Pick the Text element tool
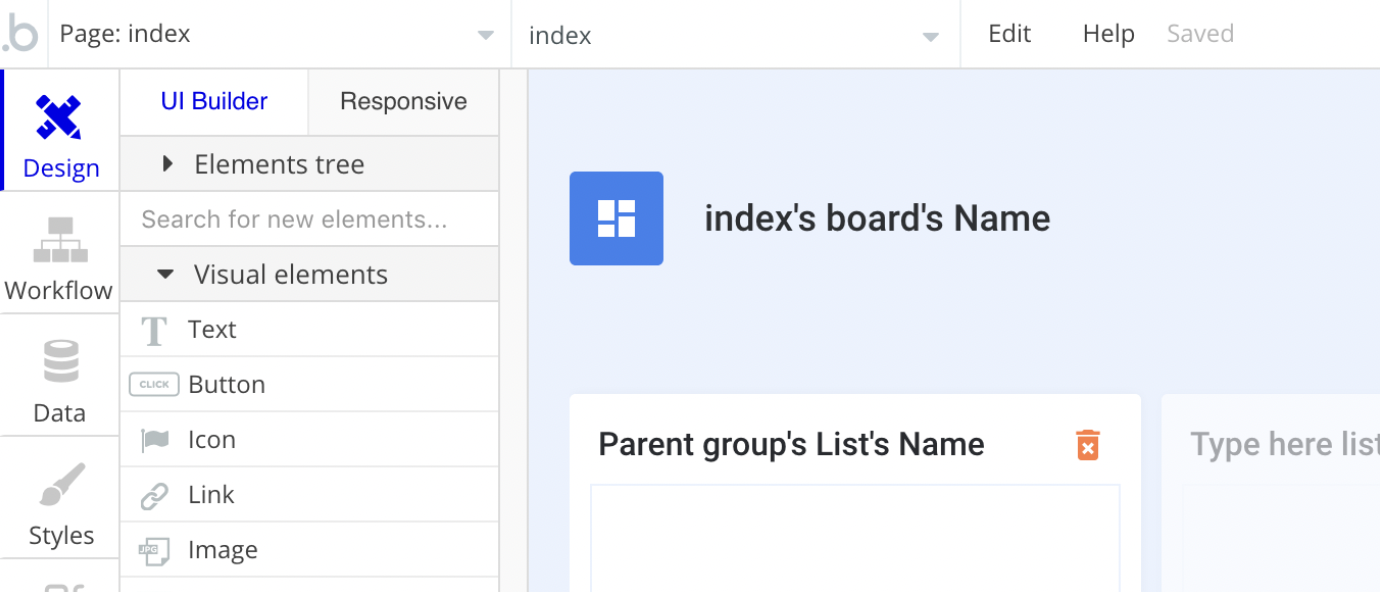Screen dimensions: 1380x592 (212, 330)
